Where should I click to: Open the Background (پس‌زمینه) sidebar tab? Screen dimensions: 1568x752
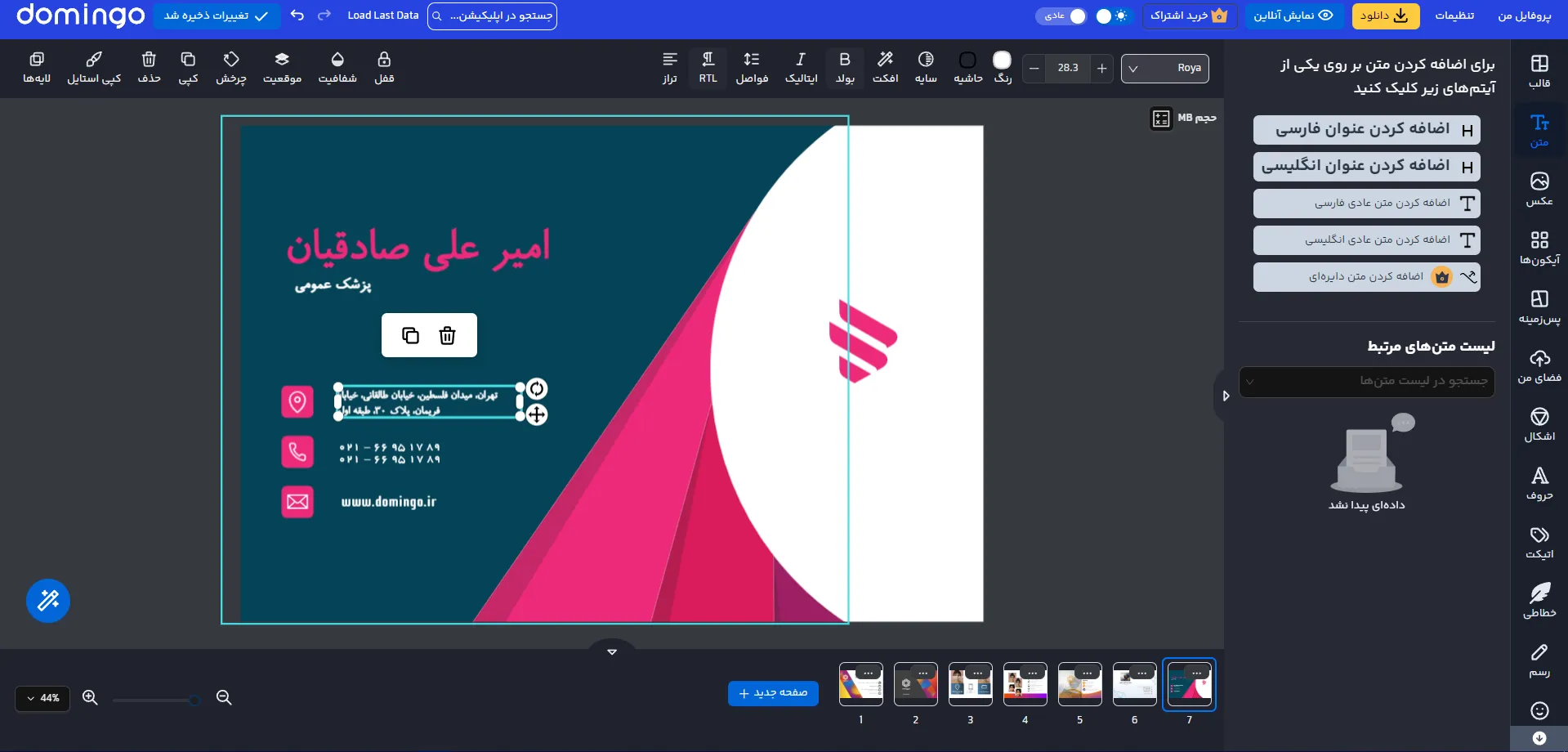click(1539, 307)
